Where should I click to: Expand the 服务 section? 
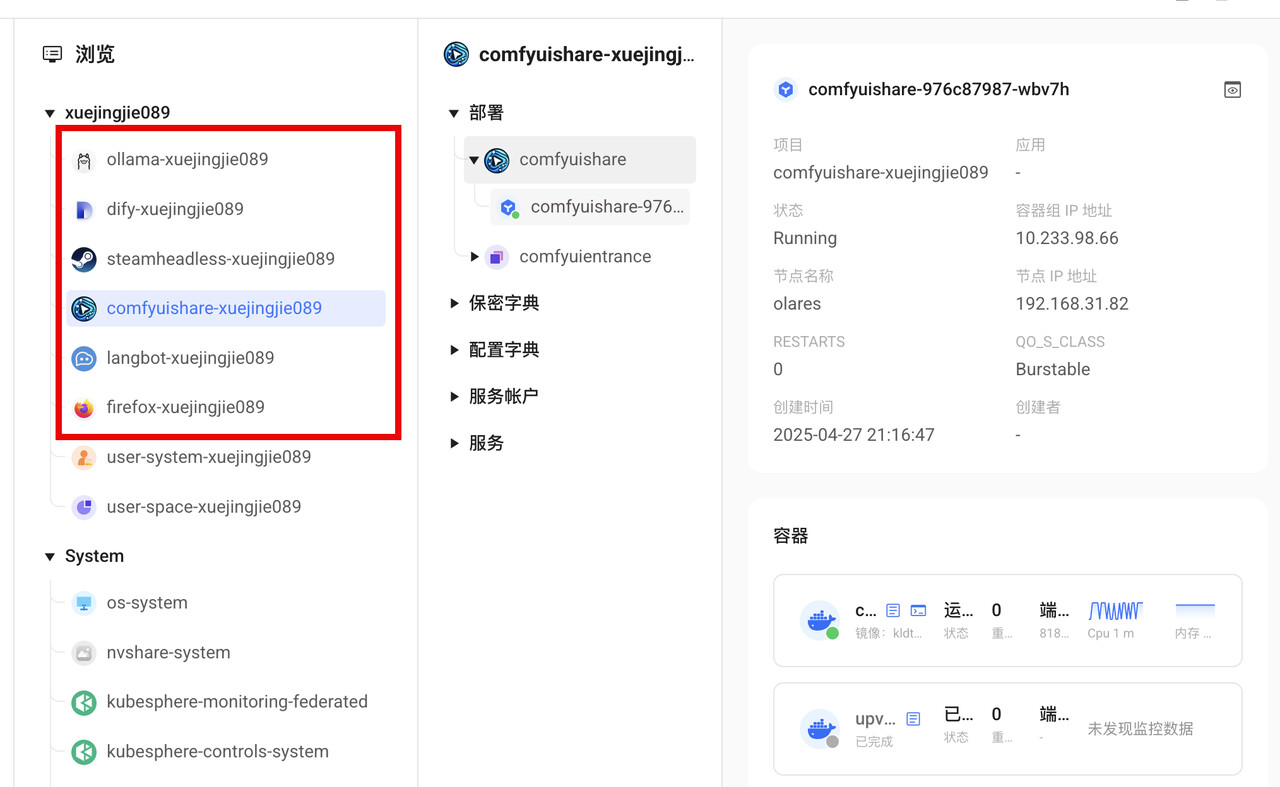[x=454, y=443]
